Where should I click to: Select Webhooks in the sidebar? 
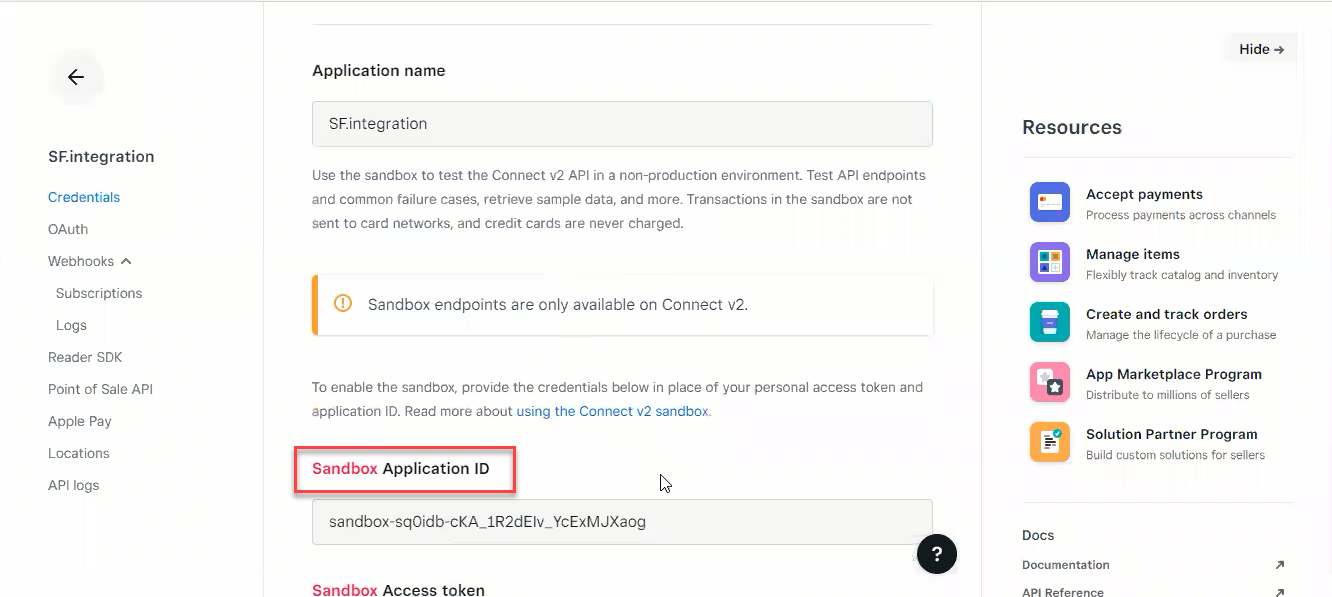pos(81,261)
